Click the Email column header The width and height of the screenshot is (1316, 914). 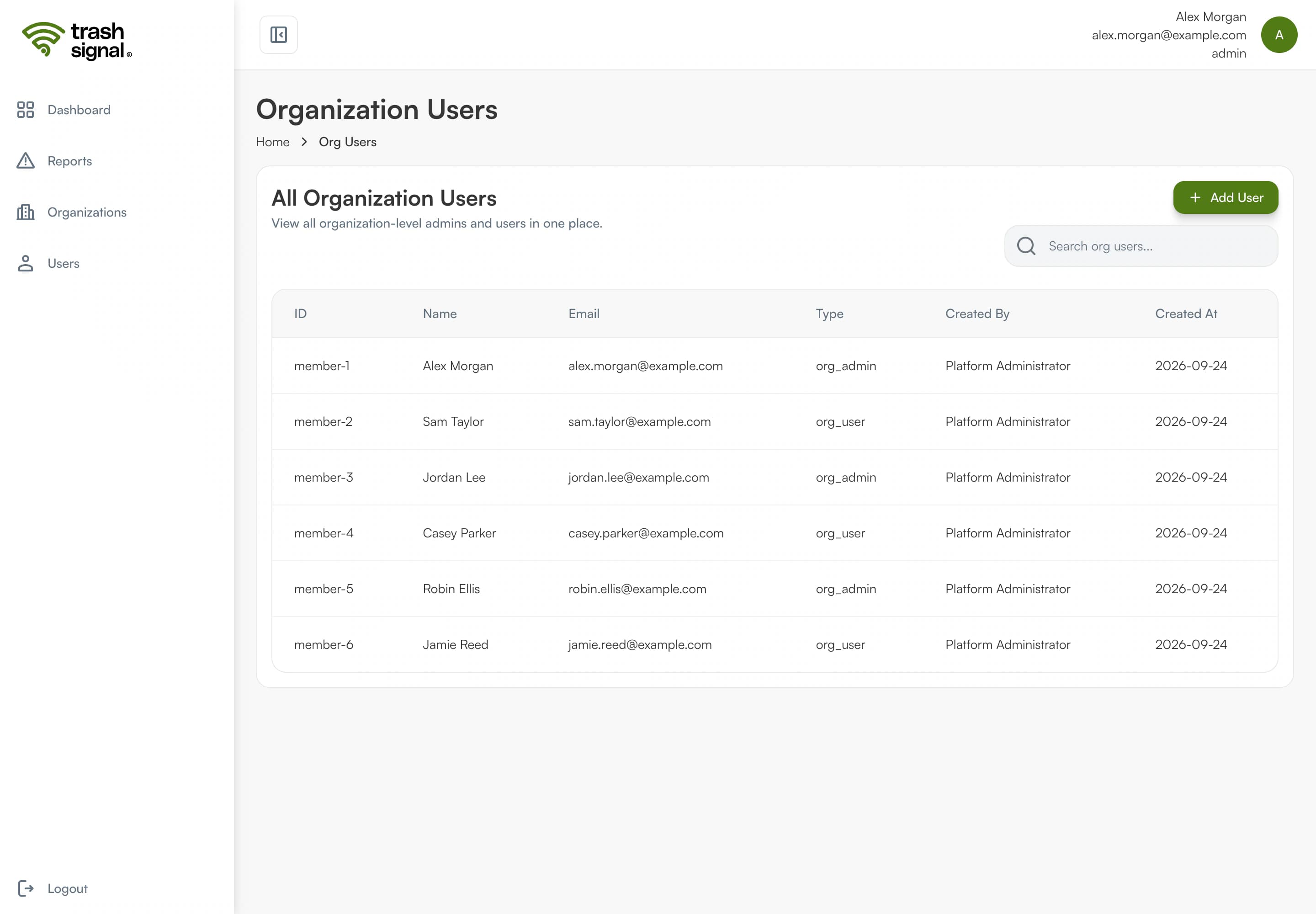[x=584, y=314]
